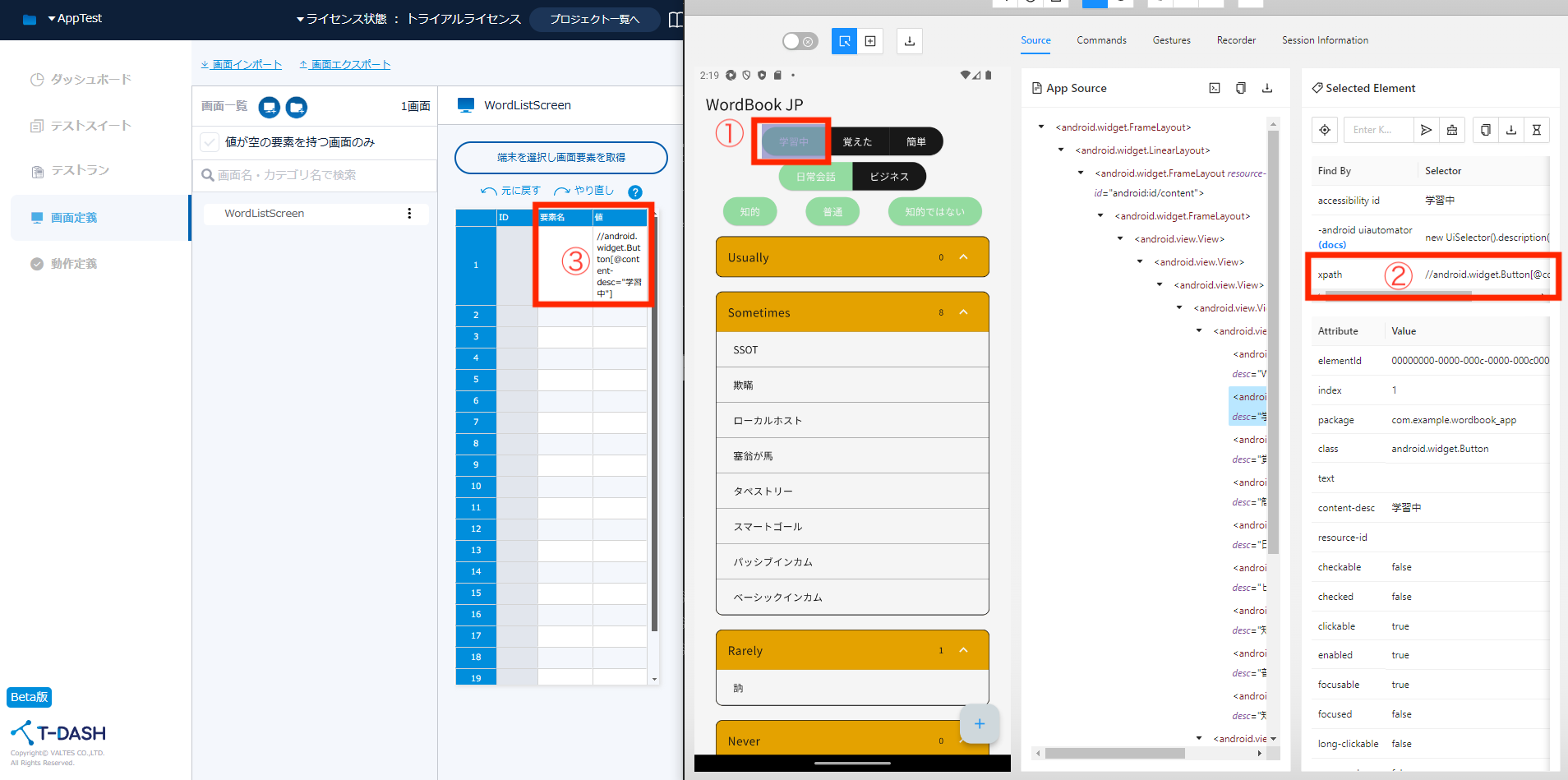Image resolution: width=1568 pixels, height=780 pixels.
Task: Open Session Information tab
Action: (x=1325, y=40)
